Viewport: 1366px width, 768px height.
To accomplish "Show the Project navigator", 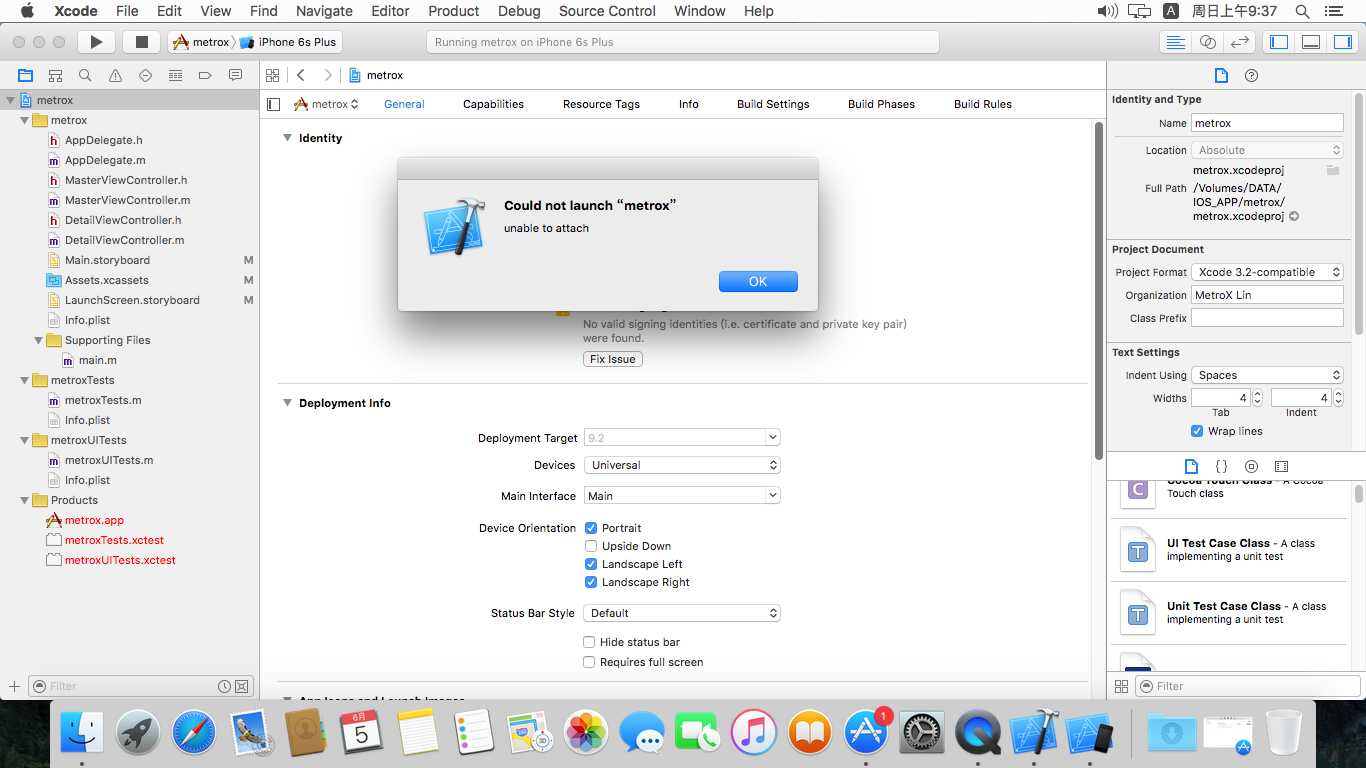I will tap(25, 75).
